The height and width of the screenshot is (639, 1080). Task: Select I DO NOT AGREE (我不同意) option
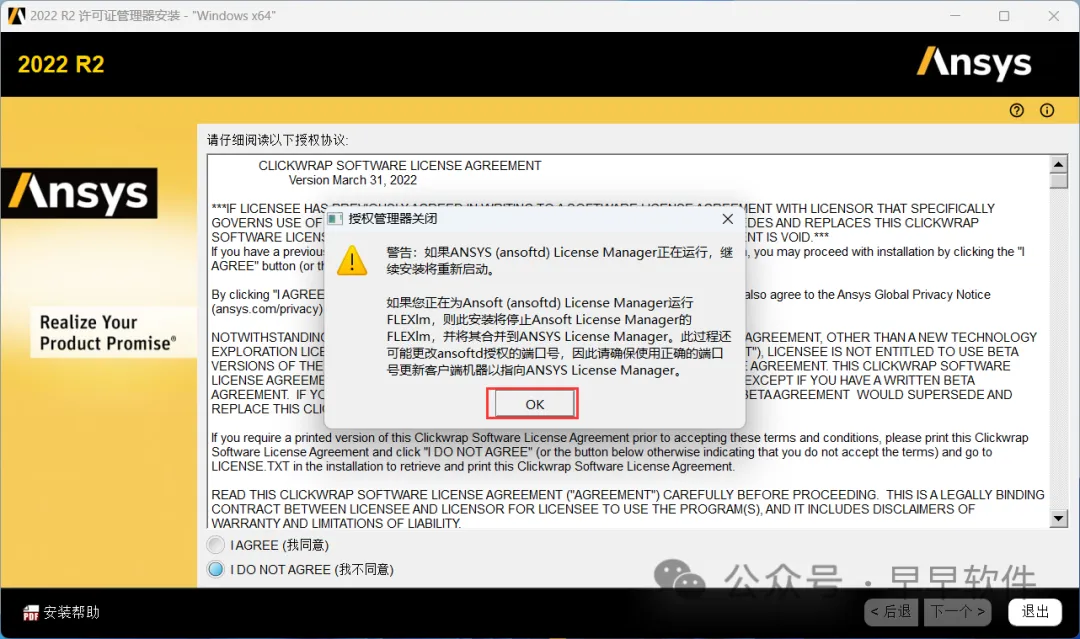point(216,569)
